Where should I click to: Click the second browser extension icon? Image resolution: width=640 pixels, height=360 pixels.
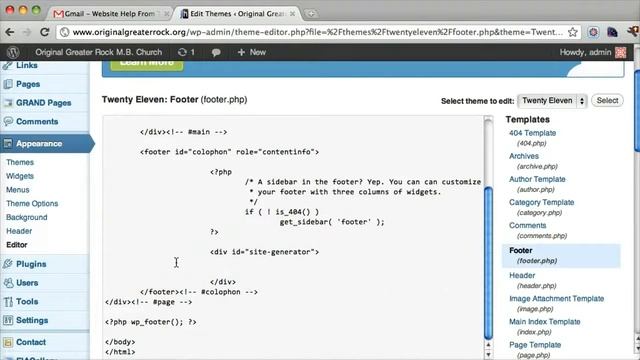click(x=612, y=32)
